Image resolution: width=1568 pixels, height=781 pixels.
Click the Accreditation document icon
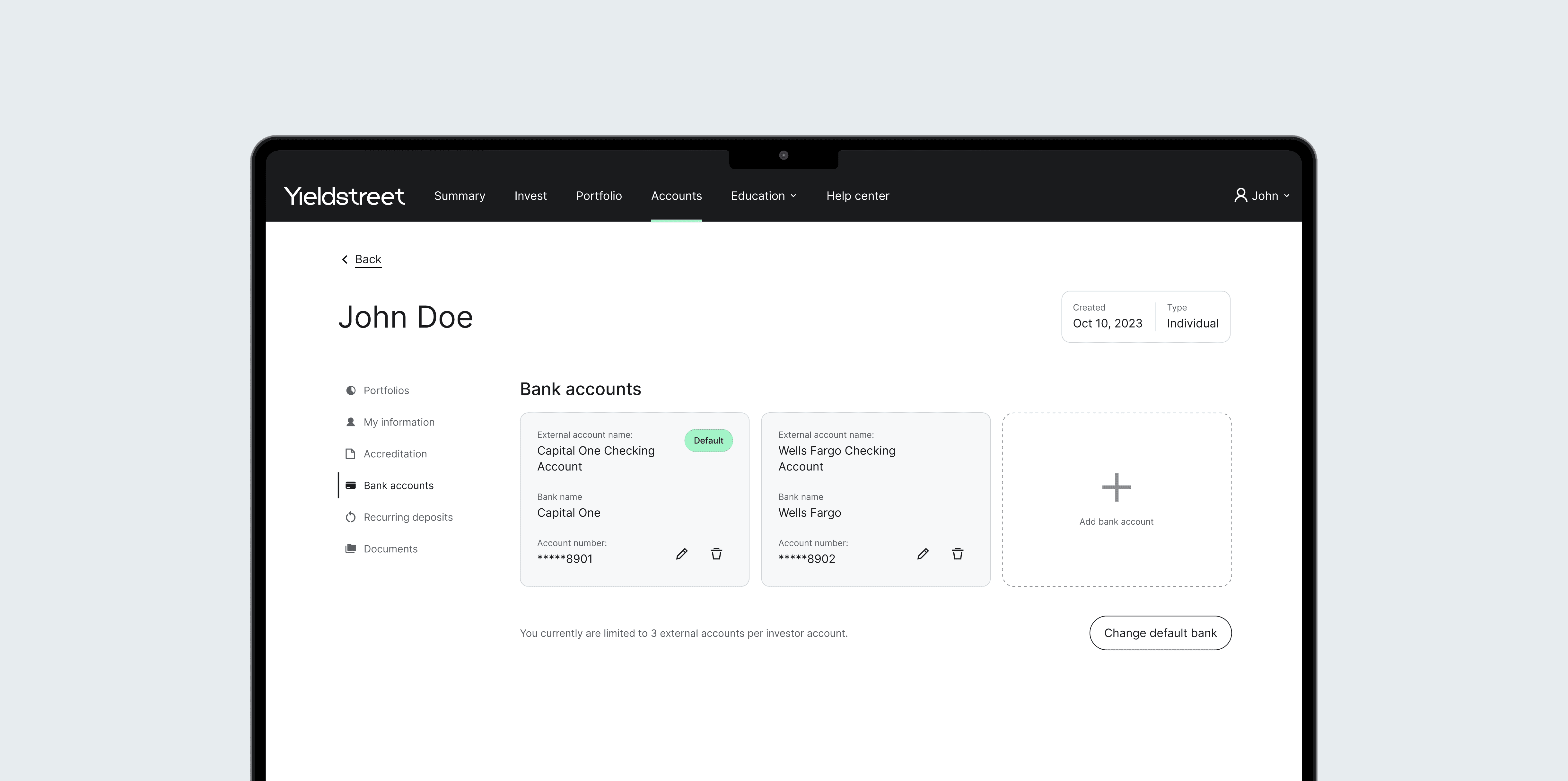click(x=351, y=454)
